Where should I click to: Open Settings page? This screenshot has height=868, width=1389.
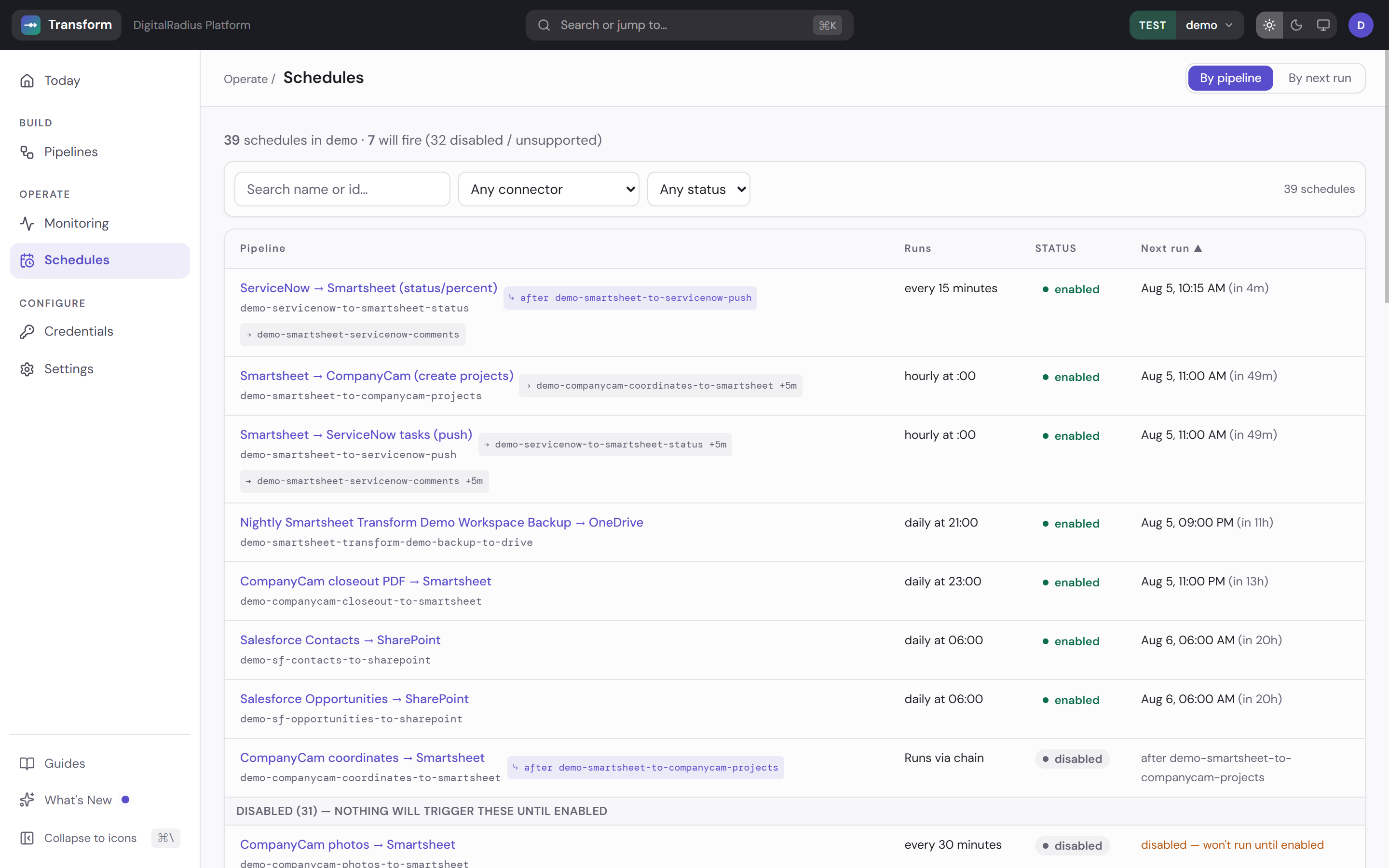coord(99,369)
